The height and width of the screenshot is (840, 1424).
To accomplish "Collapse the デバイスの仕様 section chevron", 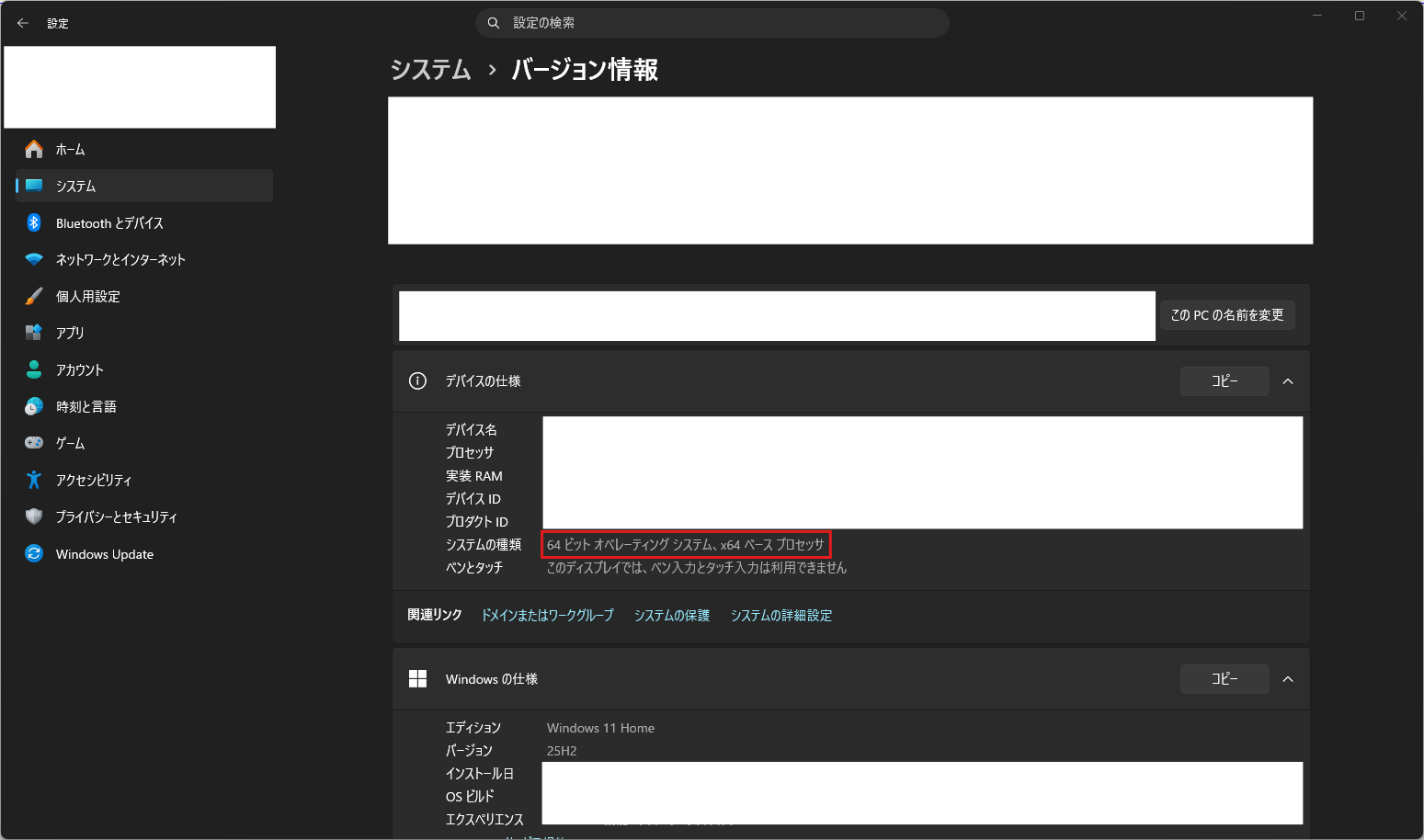I will coord(1288,381).
